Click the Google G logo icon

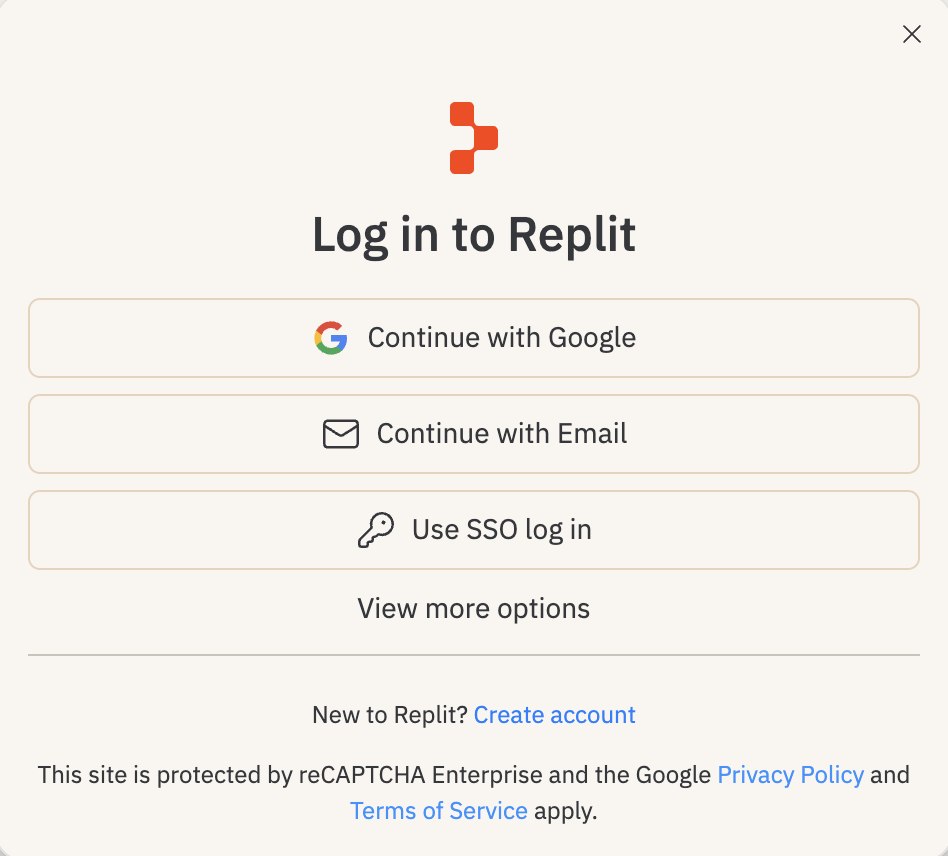tap(331, 338)
